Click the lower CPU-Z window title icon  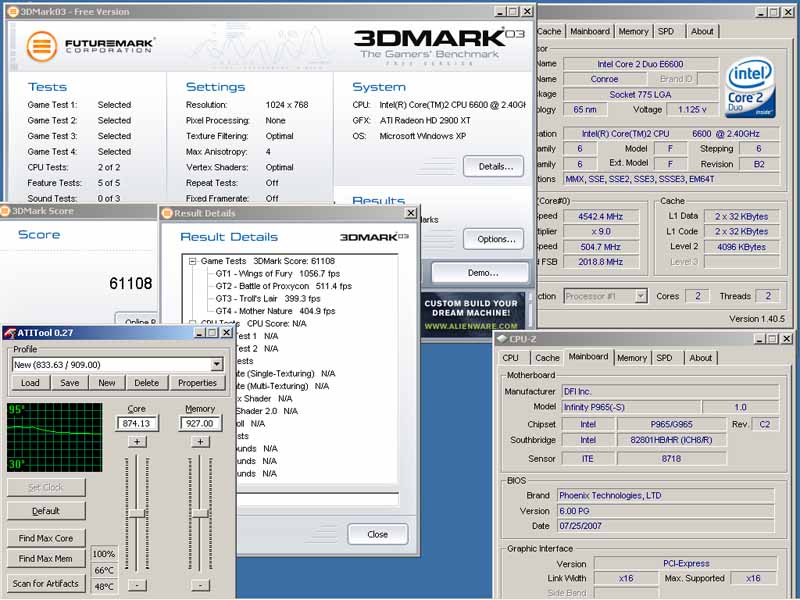[502, 339]
